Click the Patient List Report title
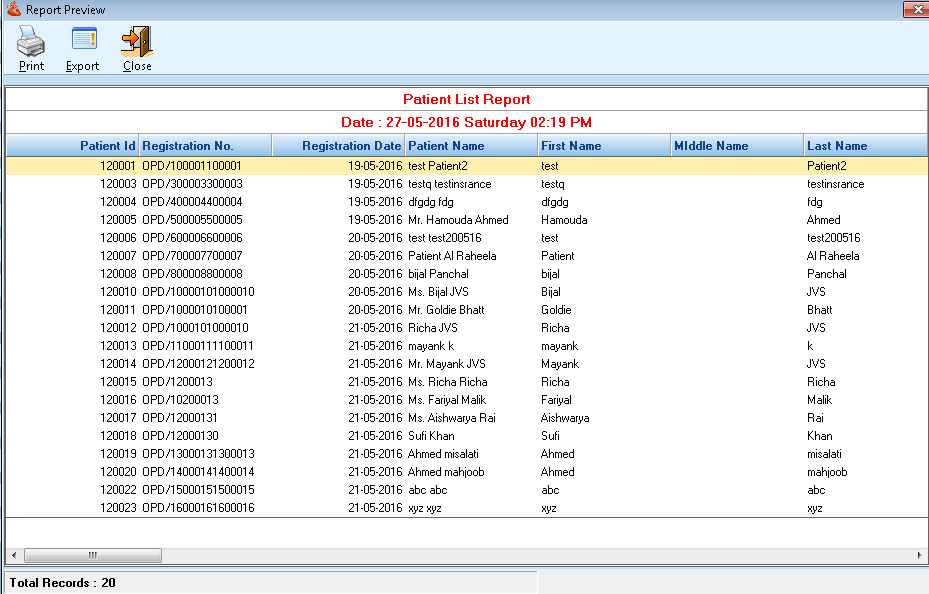The width and height of the screenshot is (929, 594). point(466,99)
